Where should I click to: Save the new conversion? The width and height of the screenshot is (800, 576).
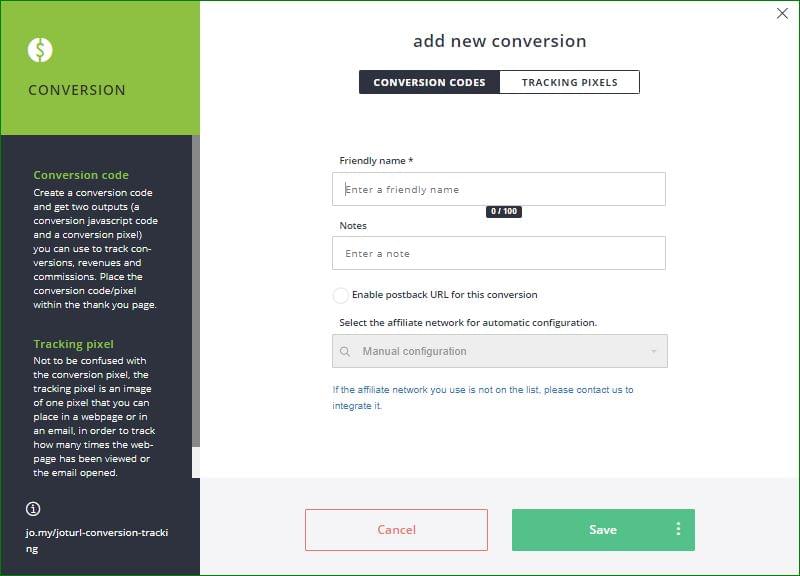[x=603, y=530]
